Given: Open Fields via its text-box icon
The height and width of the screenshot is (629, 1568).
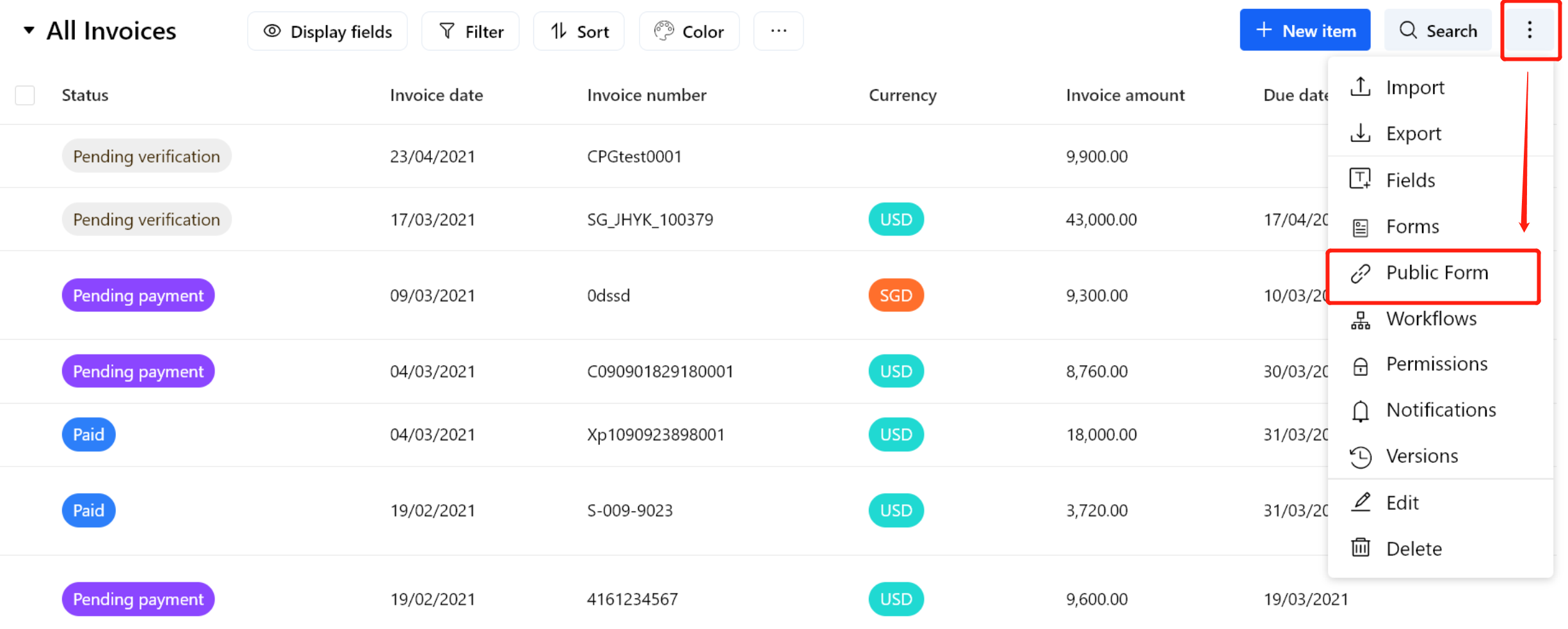Looking at the screenshot, I should coord(1360,179).
